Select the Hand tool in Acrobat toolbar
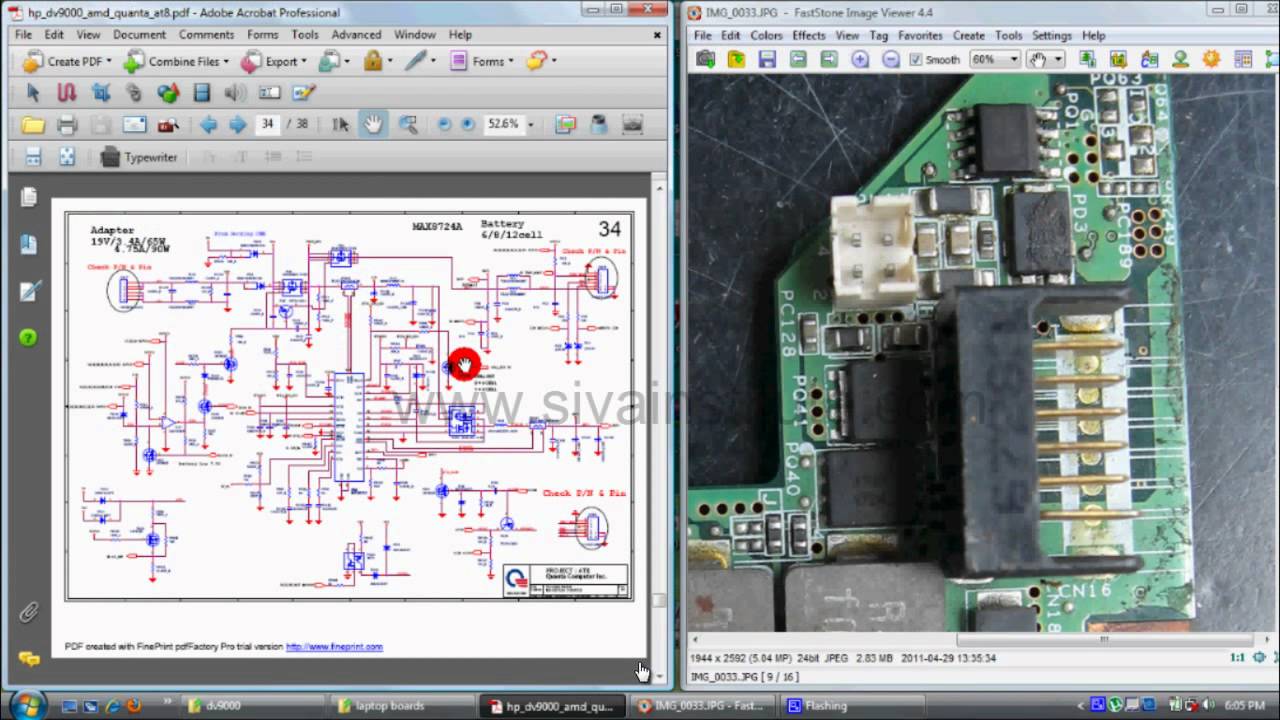Screen dimensions: 1280x720 (373, 125)
